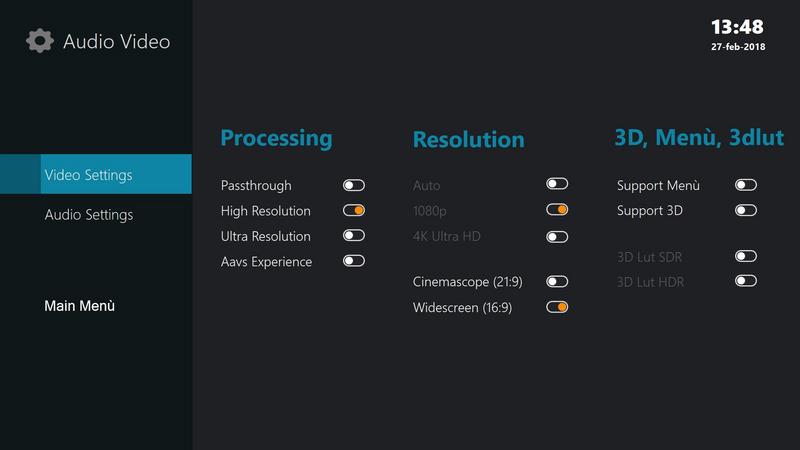Open Audio Settings menu item
Screen dimensions: 800x450
click(x=89, y=215)
